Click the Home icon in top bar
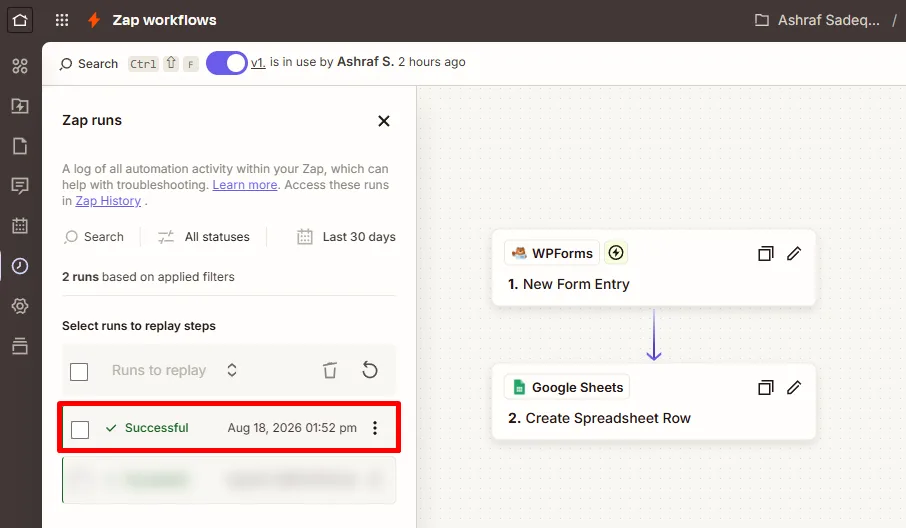This screenshot has width=906, height=528. coord(20,20)
